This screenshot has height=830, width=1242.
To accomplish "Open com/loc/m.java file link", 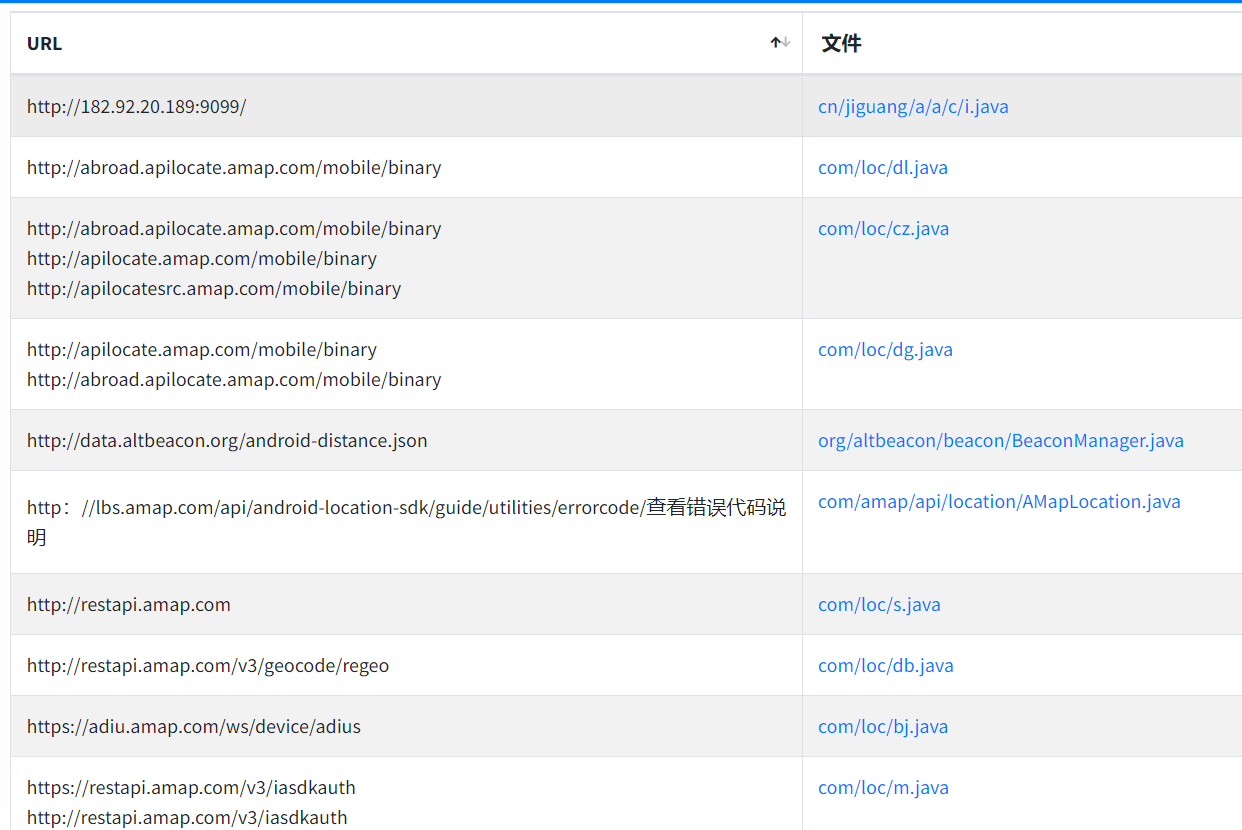I will 883,787.
